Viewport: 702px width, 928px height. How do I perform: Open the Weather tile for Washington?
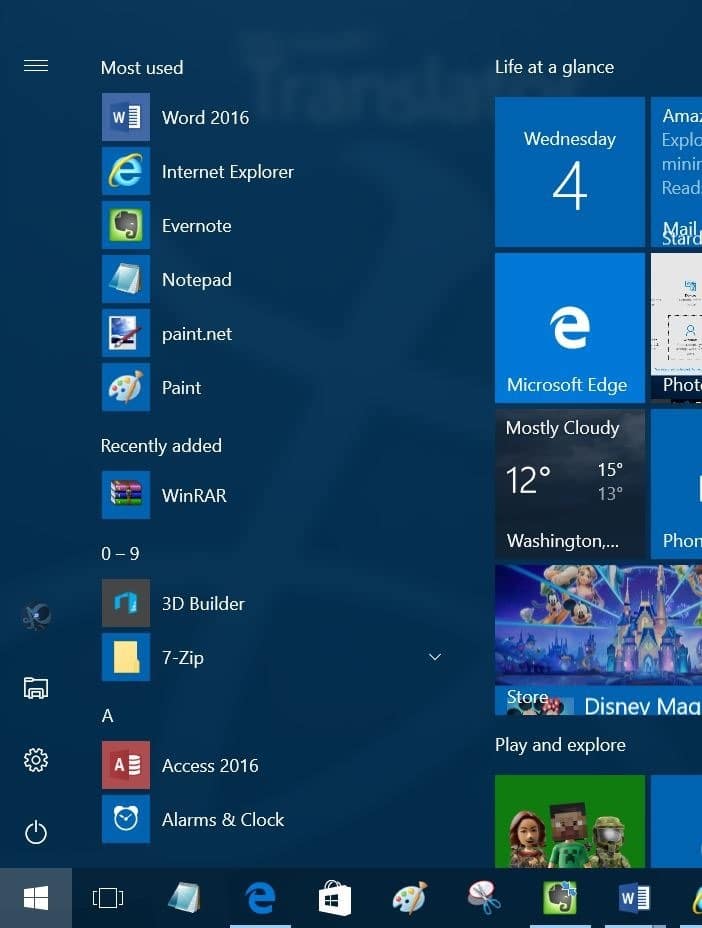[569, 484]
